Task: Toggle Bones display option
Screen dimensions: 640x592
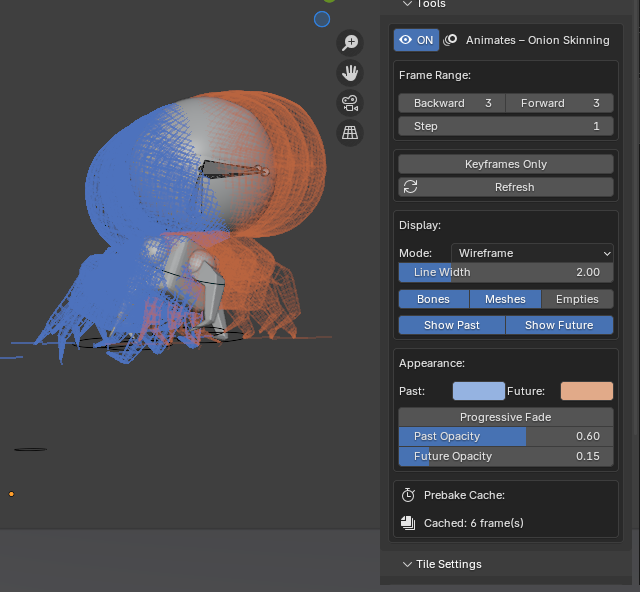Action: 433,299
